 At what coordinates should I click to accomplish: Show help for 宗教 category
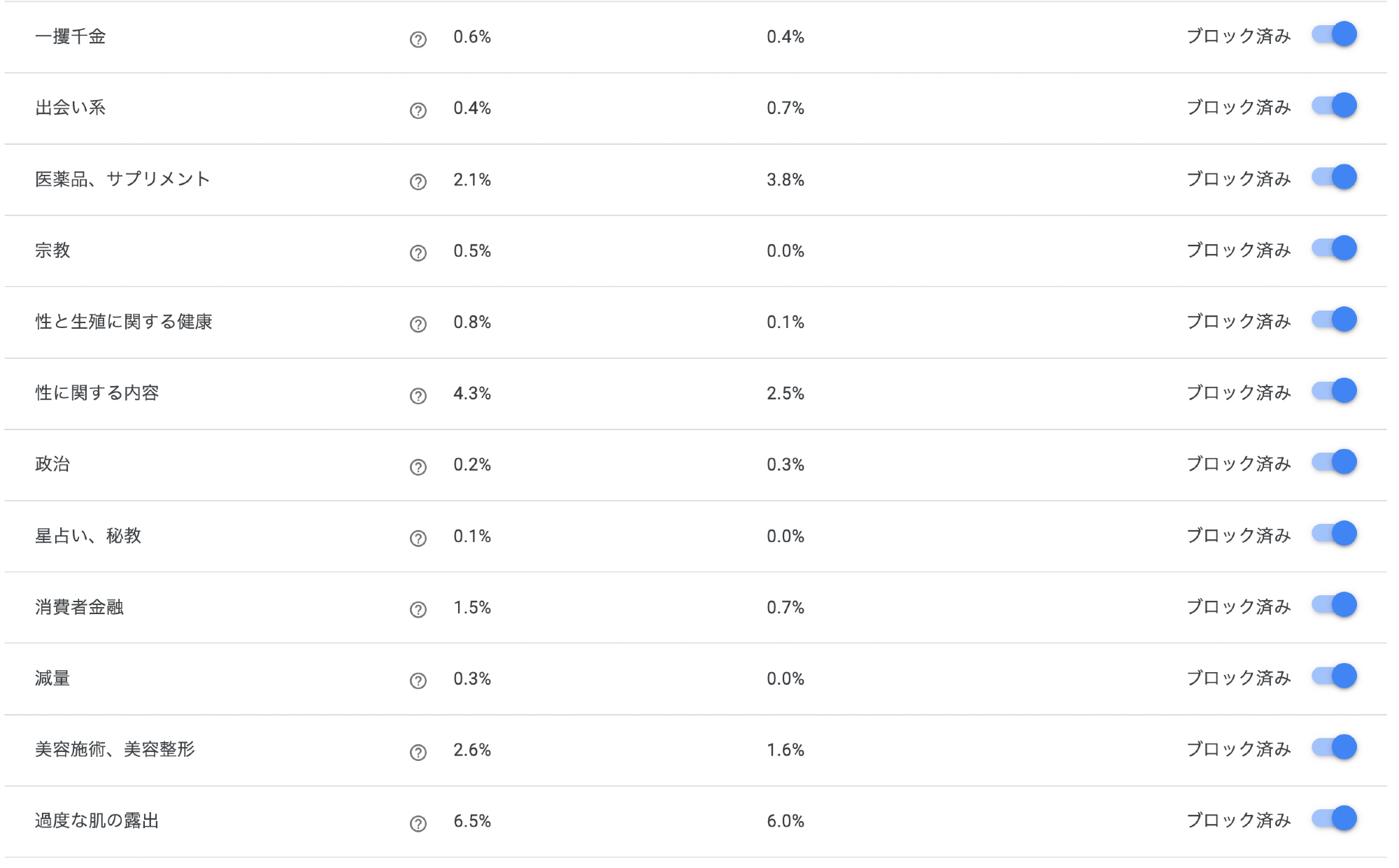(418, 253)
